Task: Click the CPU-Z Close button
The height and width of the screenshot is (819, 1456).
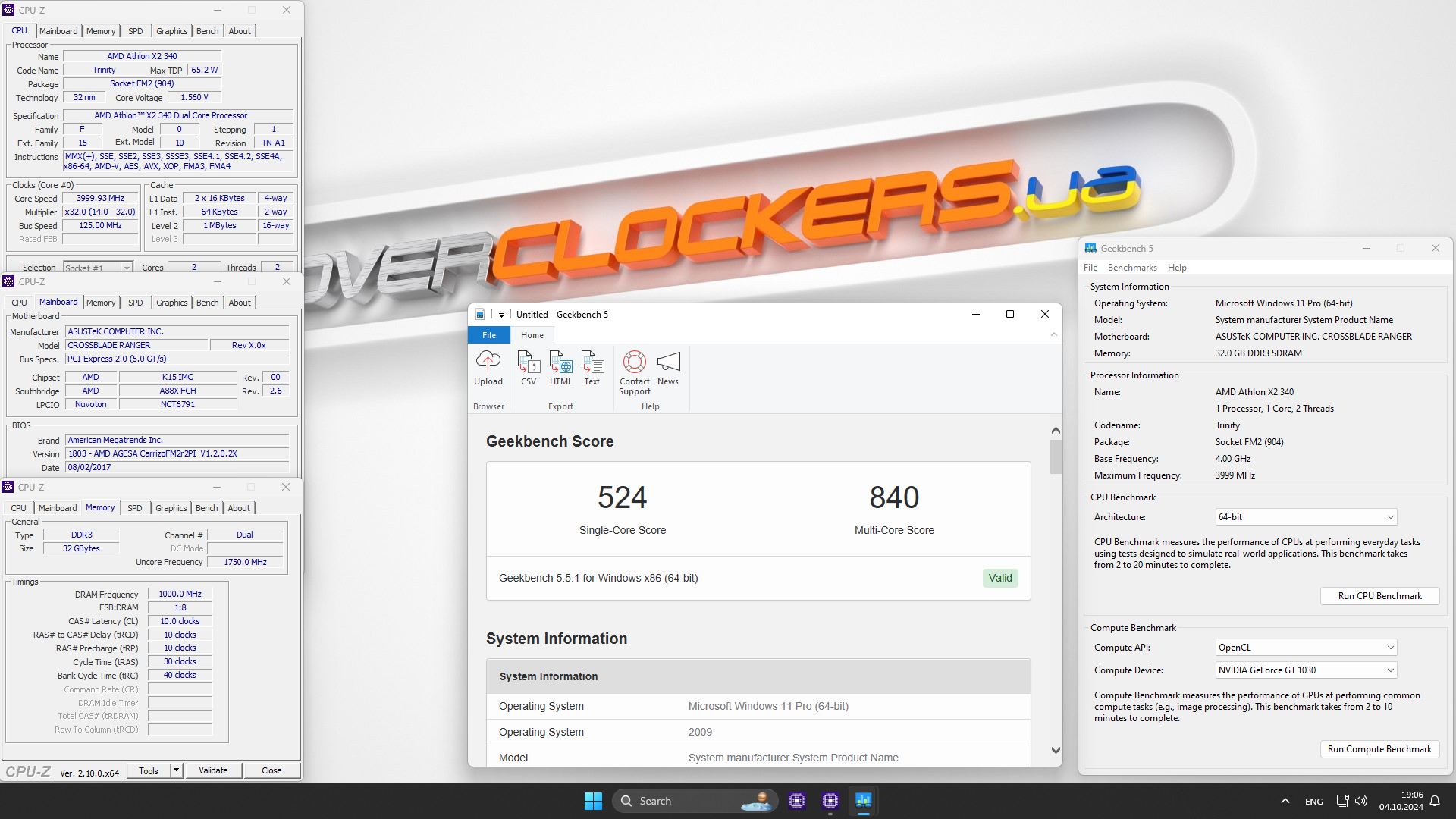Action: (x=271, y=770)
